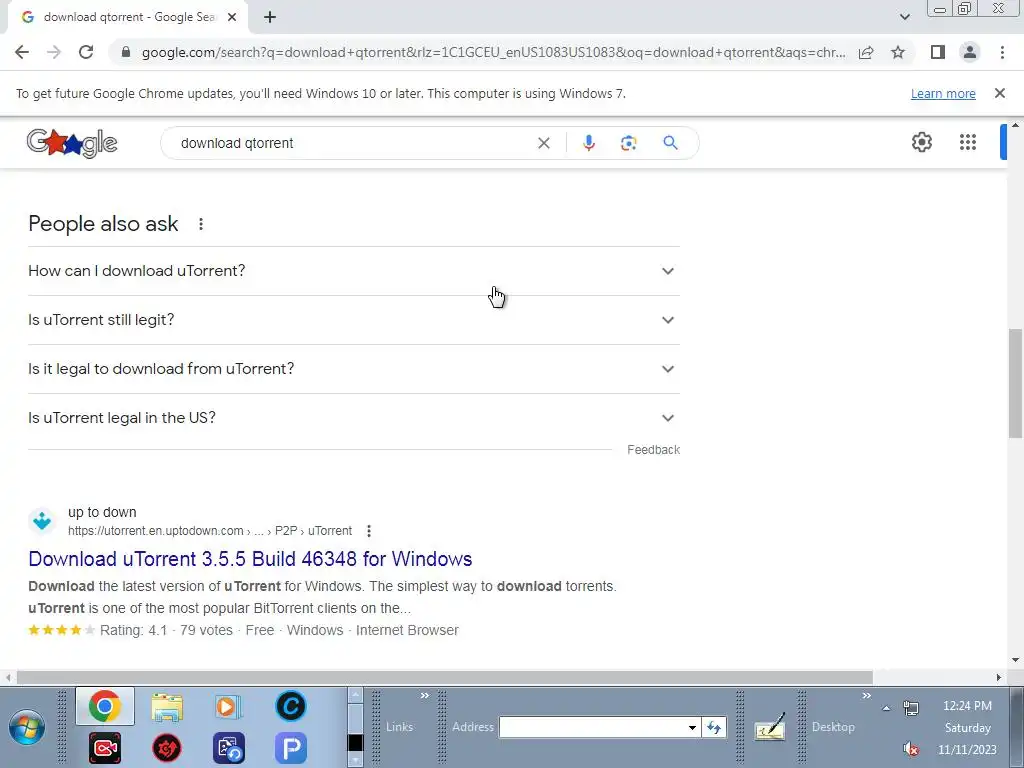This screenshot has width=1024, height=768.
Task: Show hidden tray icons arrow
Action: [886, 708]
